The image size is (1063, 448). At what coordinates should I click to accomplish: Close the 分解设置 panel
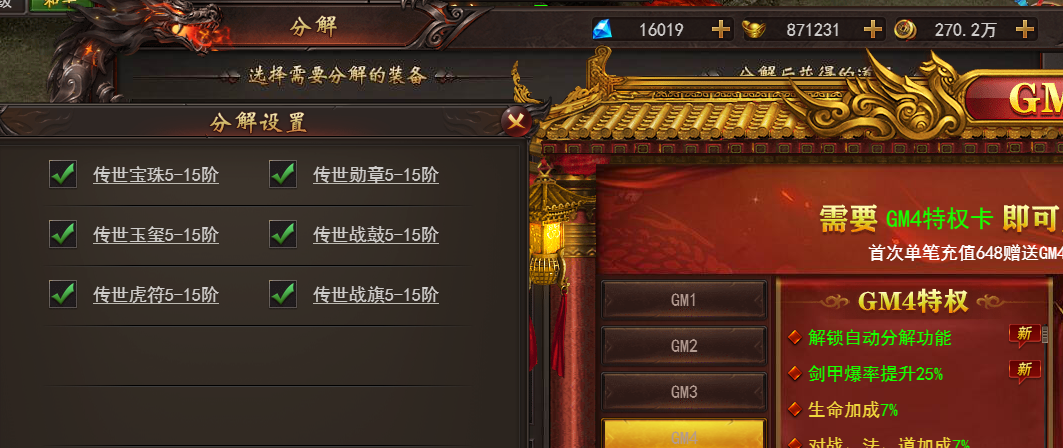point(517,122)
